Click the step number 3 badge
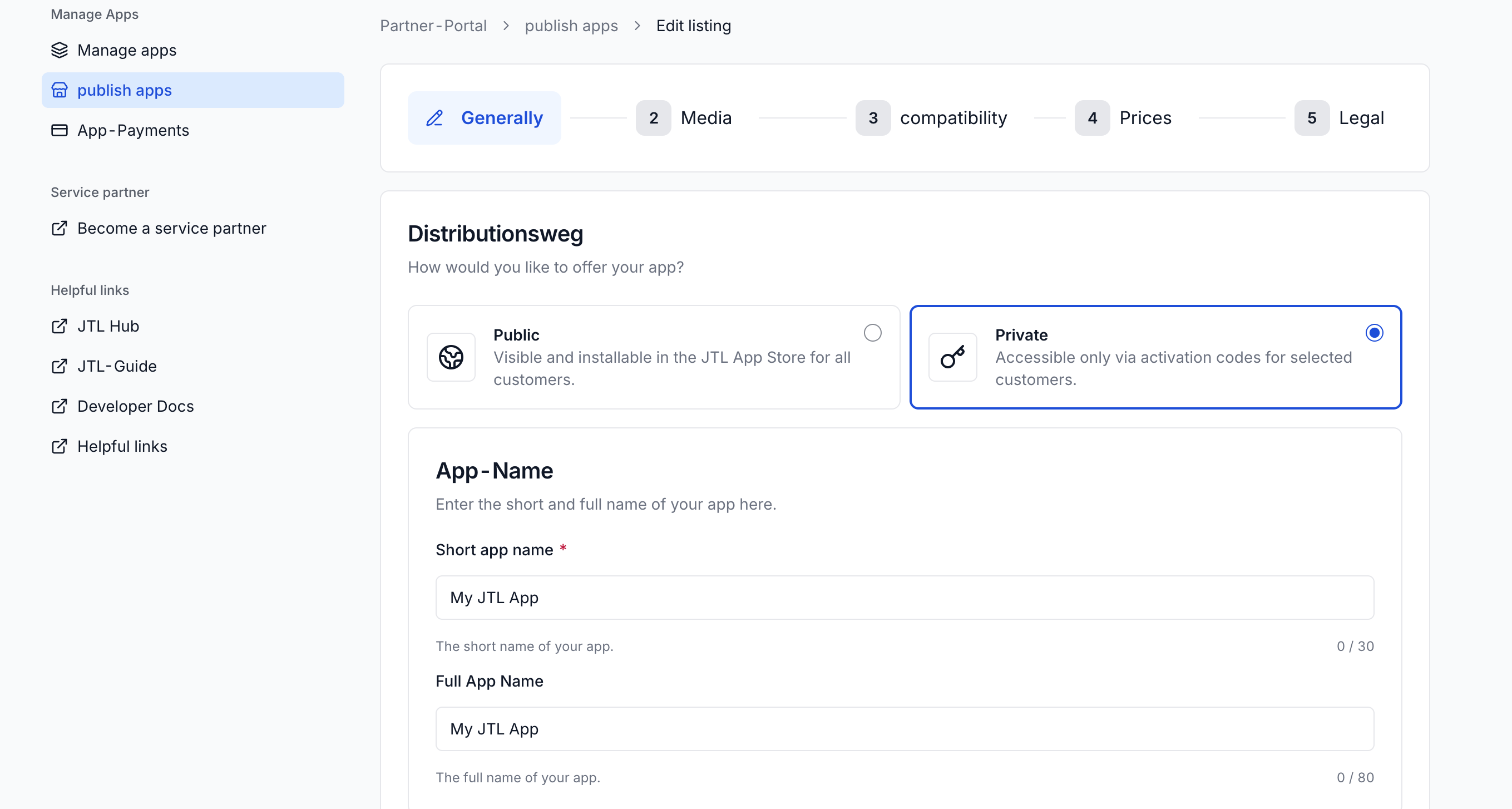1512x809 pixels. point(873,118)
